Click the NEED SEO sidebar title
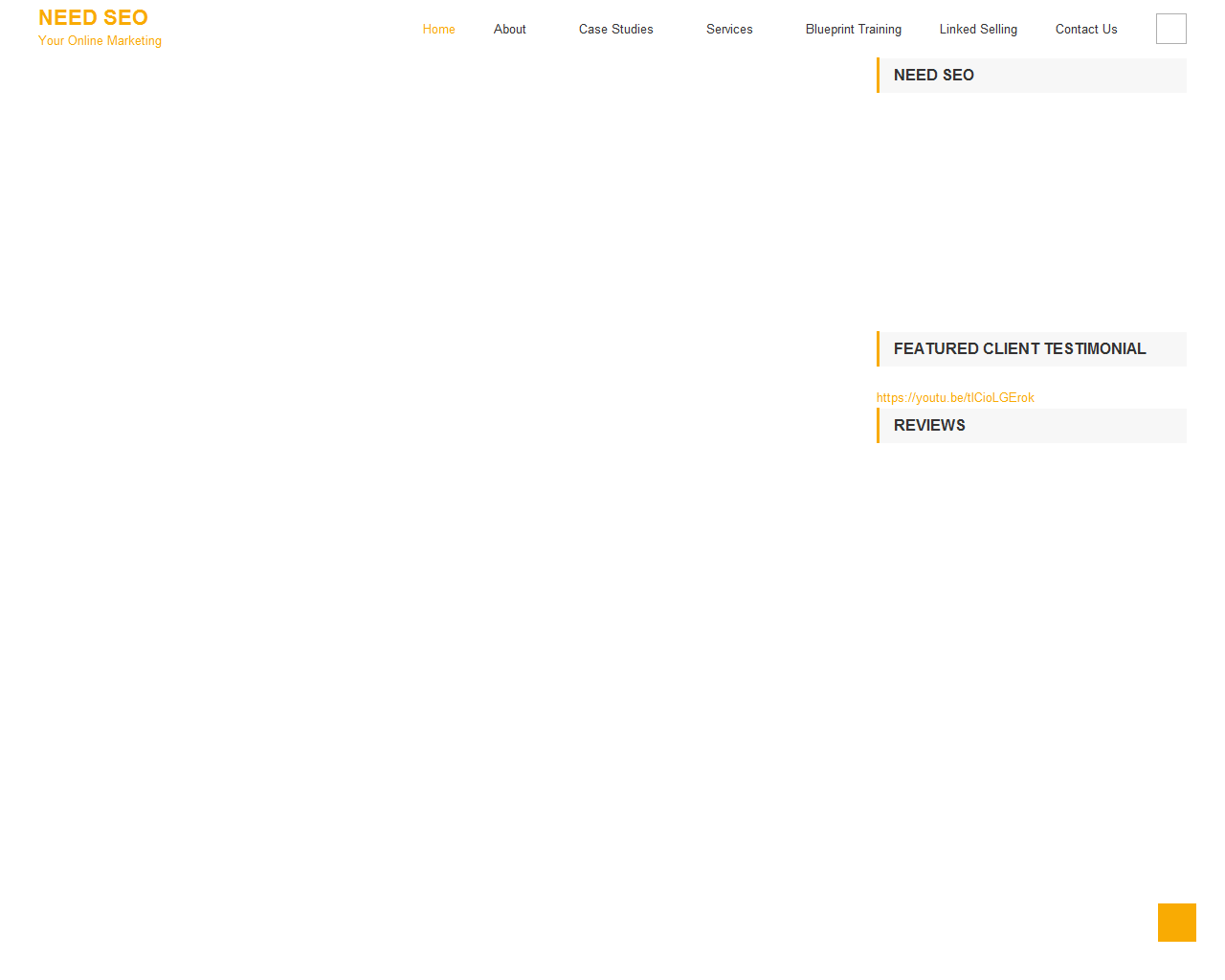1225x980 pixels. pyautogui.click(x=933, y=75)
